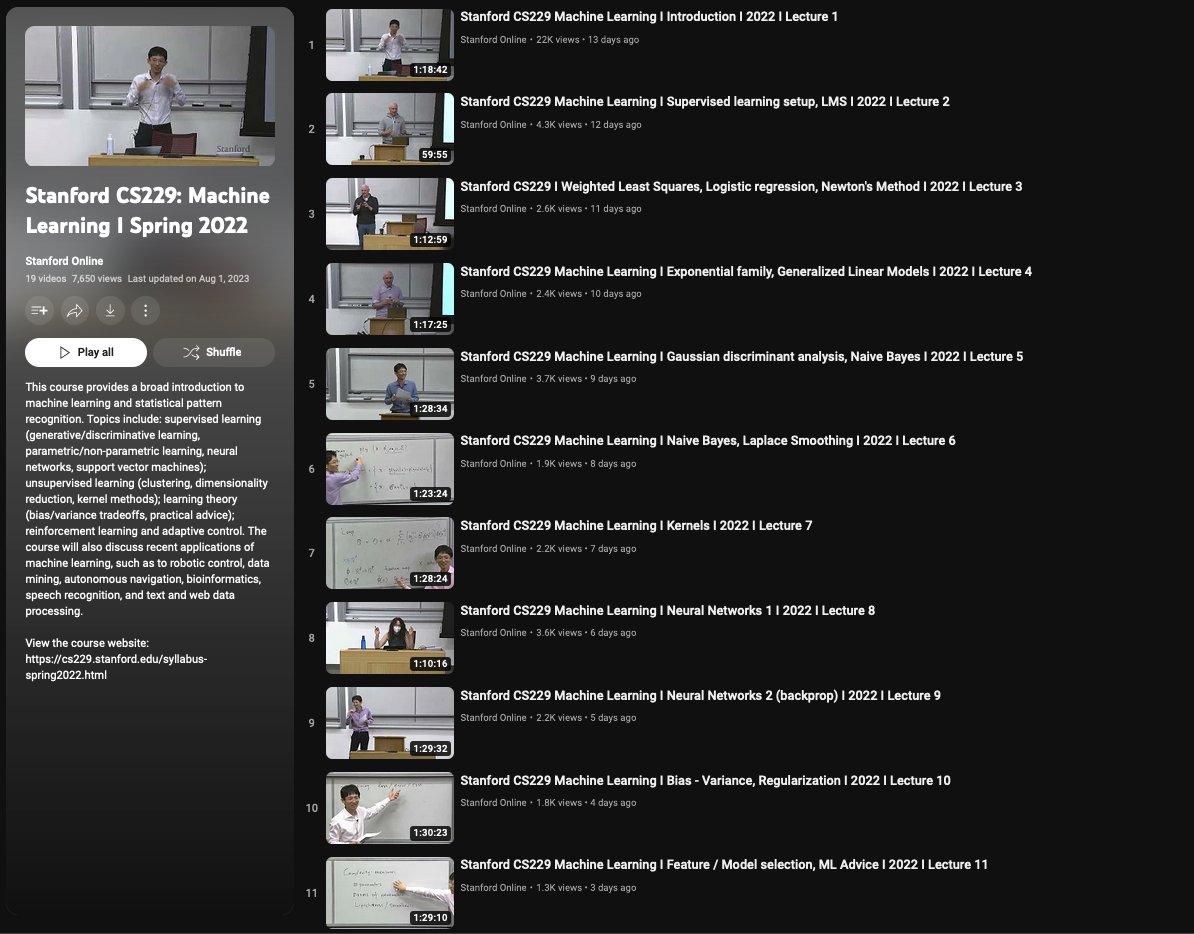Screen dimensions: 1194x934
Task: Open Lecture 2 thumbnail with 59:55 duration
Action: pyautogui.click(x=390, y=129)
